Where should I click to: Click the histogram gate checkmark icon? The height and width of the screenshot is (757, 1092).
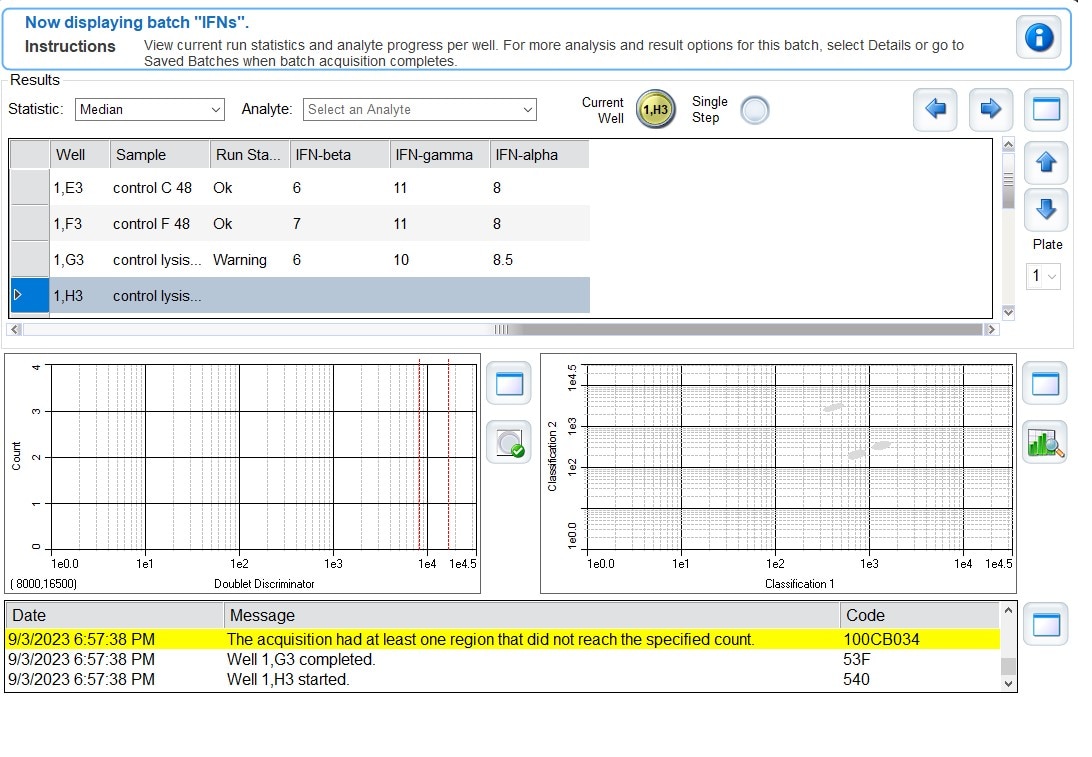coord(509,441)
